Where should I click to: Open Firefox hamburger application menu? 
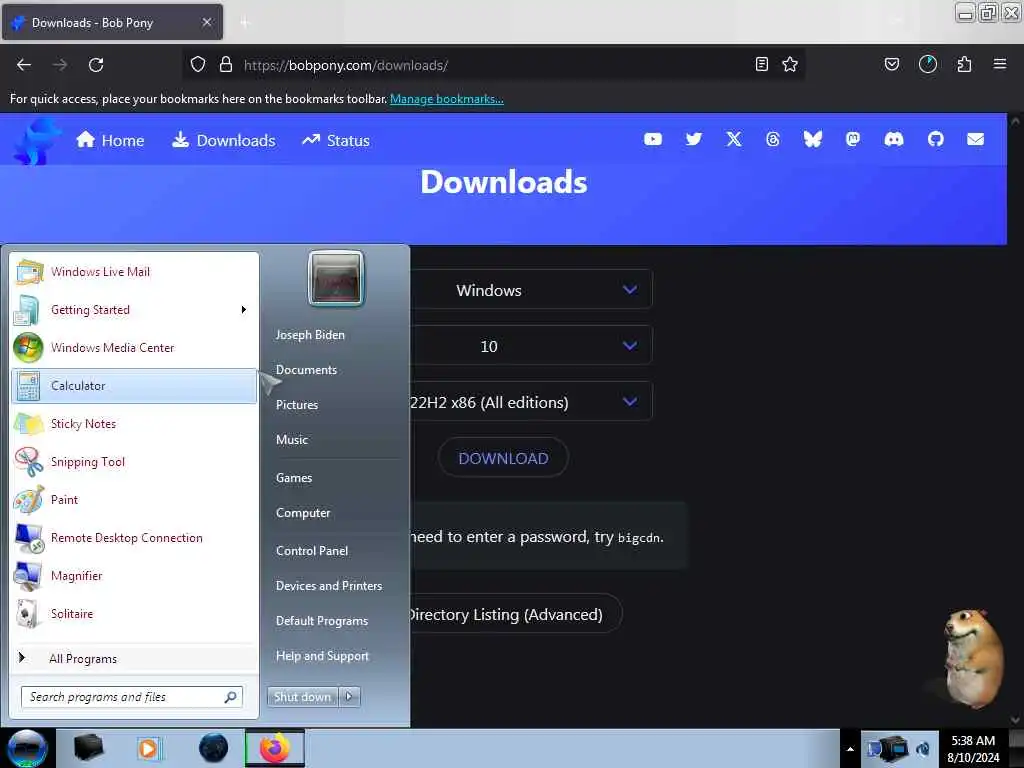point(1000,64)
